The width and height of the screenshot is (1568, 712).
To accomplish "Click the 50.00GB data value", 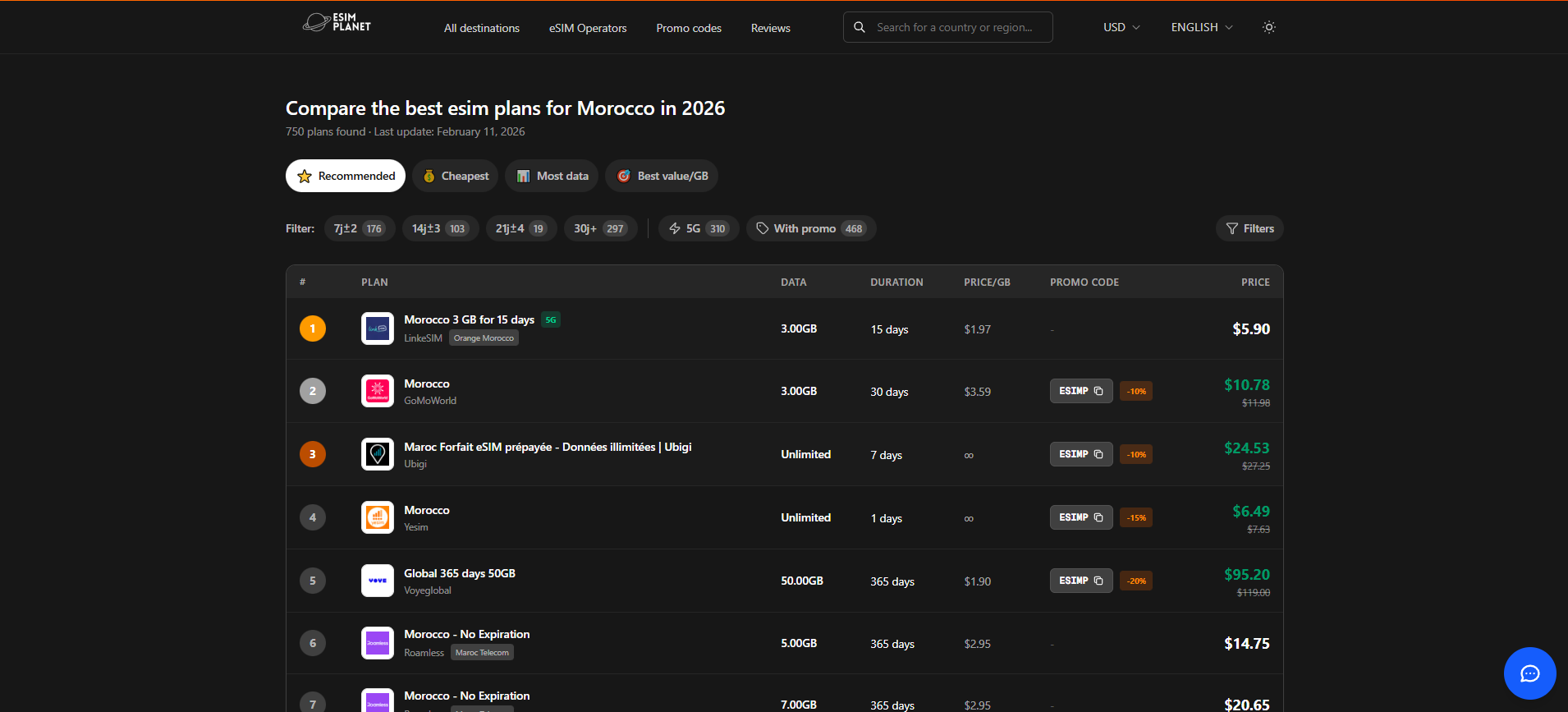I will [x=802, y=581].
